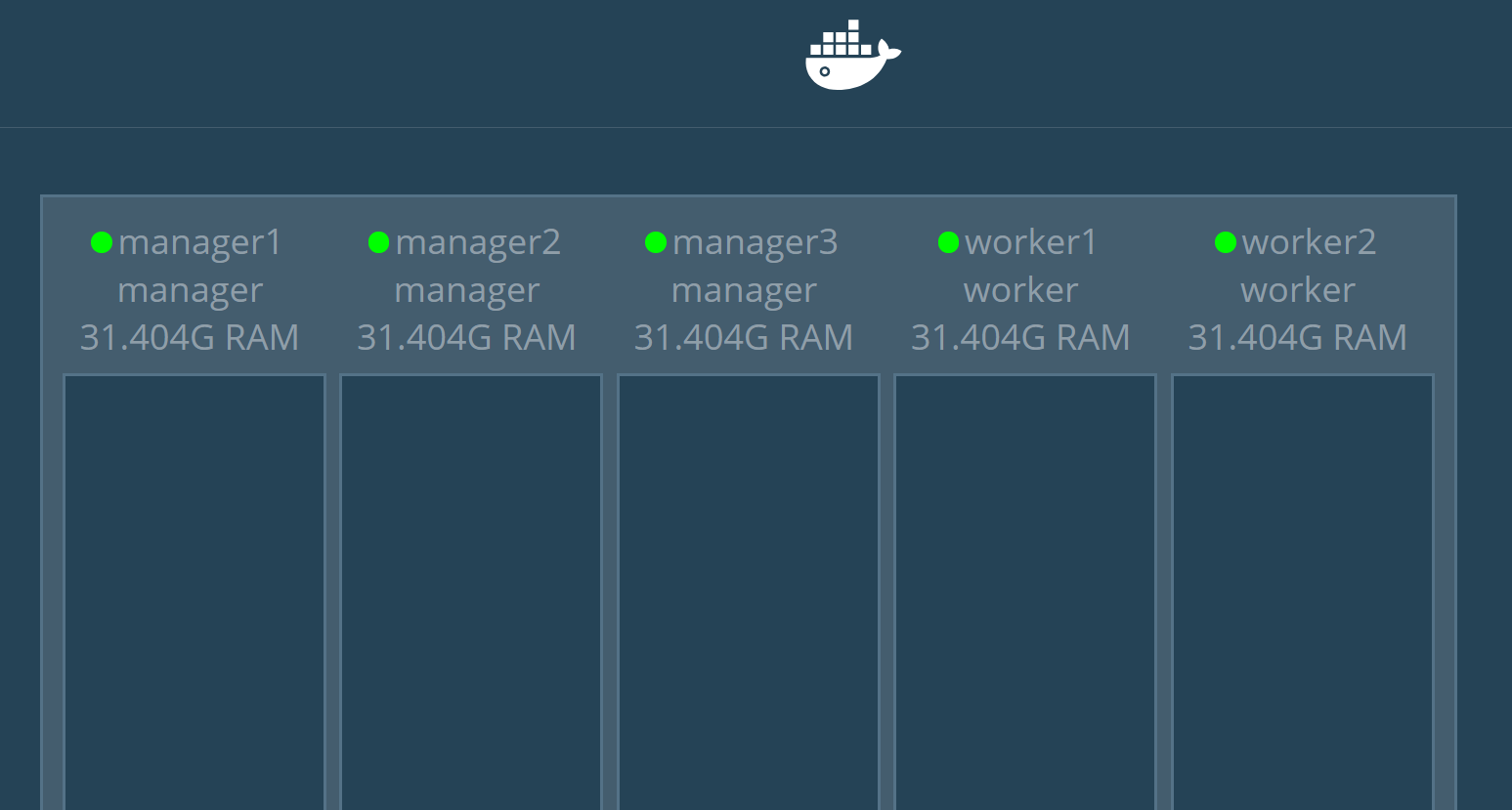
Task: Select the green status dot beside worker2
Action: (x=1226, y=242)
